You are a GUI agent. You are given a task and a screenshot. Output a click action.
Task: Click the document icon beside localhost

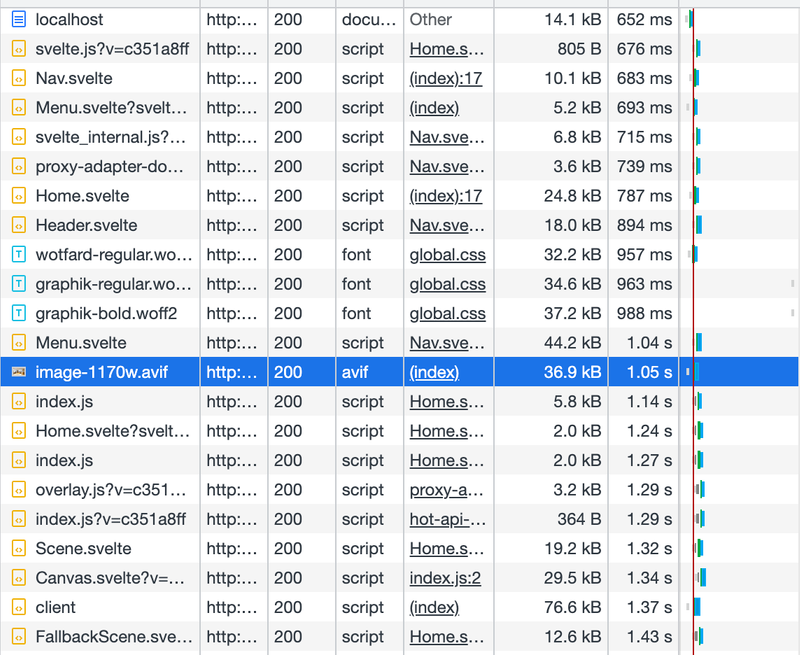[x=19, y=20]
